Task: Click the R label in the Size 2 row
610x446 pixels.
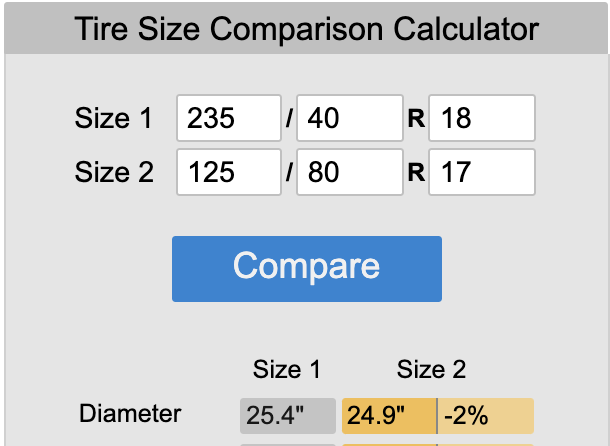Action: [416, 172]
